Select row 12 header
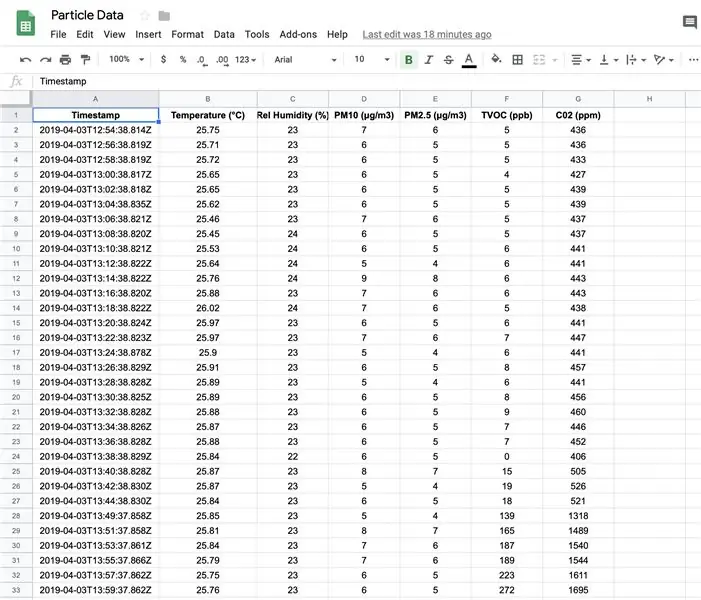The height and width of the screenshot is (600, 701). coord(16,279)
